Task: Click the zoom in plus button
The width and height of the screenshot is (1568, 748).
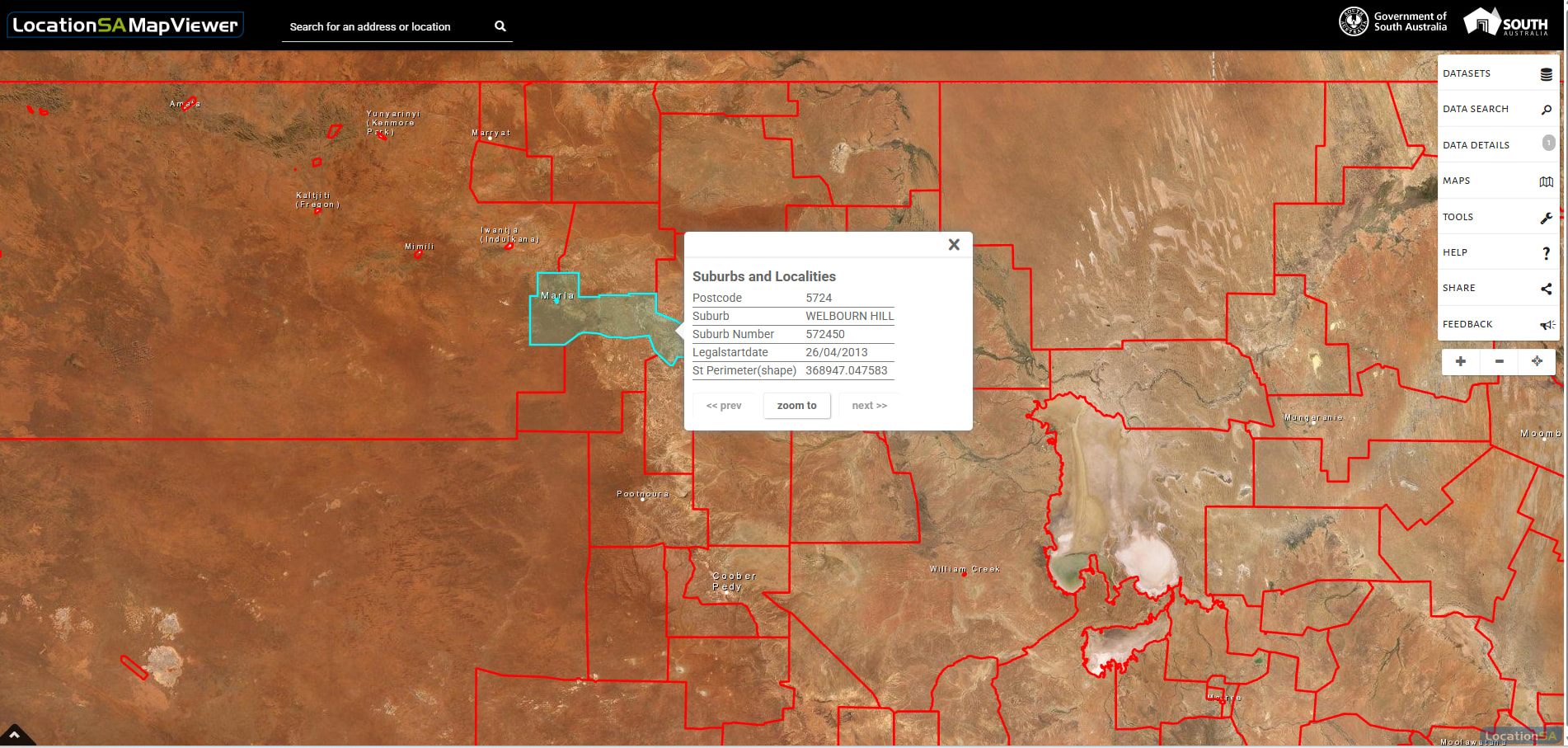Action: [1460, 361]
